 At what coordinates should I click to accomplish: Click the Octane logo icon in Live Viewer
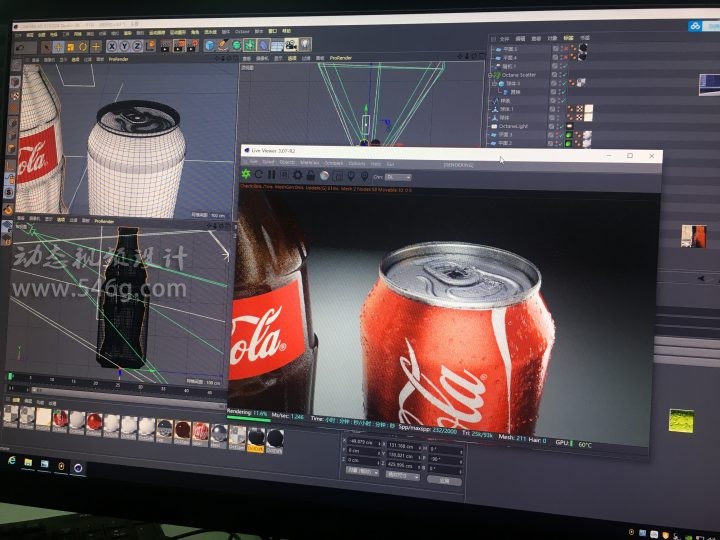[x=248, y=176]
